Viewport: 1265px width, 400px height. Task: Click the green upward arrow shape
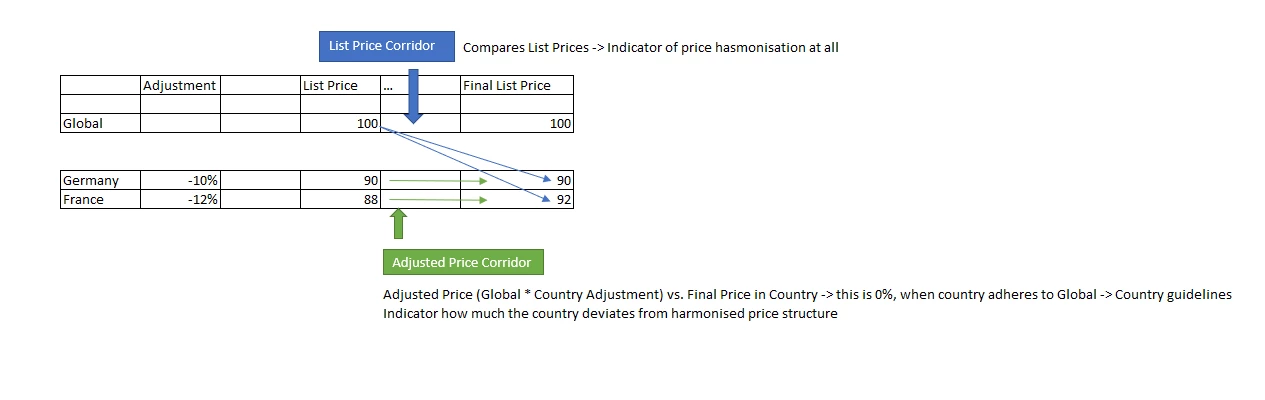click(398, 223)
